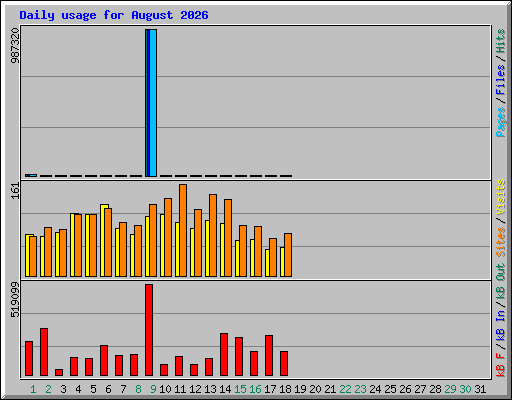Click the tall cyan Pages bar for day 9
This screenshot has height=400, width=512.
(153, 103)
